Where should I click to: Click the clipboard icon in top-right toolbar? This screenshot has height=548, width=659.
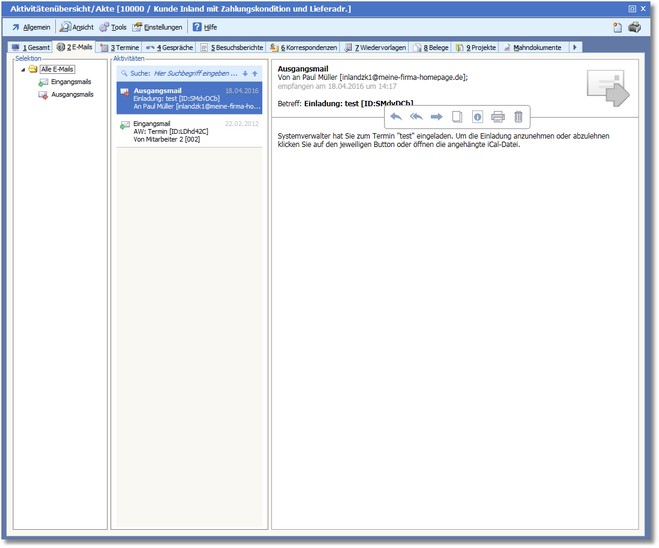(x=617, y=27)
